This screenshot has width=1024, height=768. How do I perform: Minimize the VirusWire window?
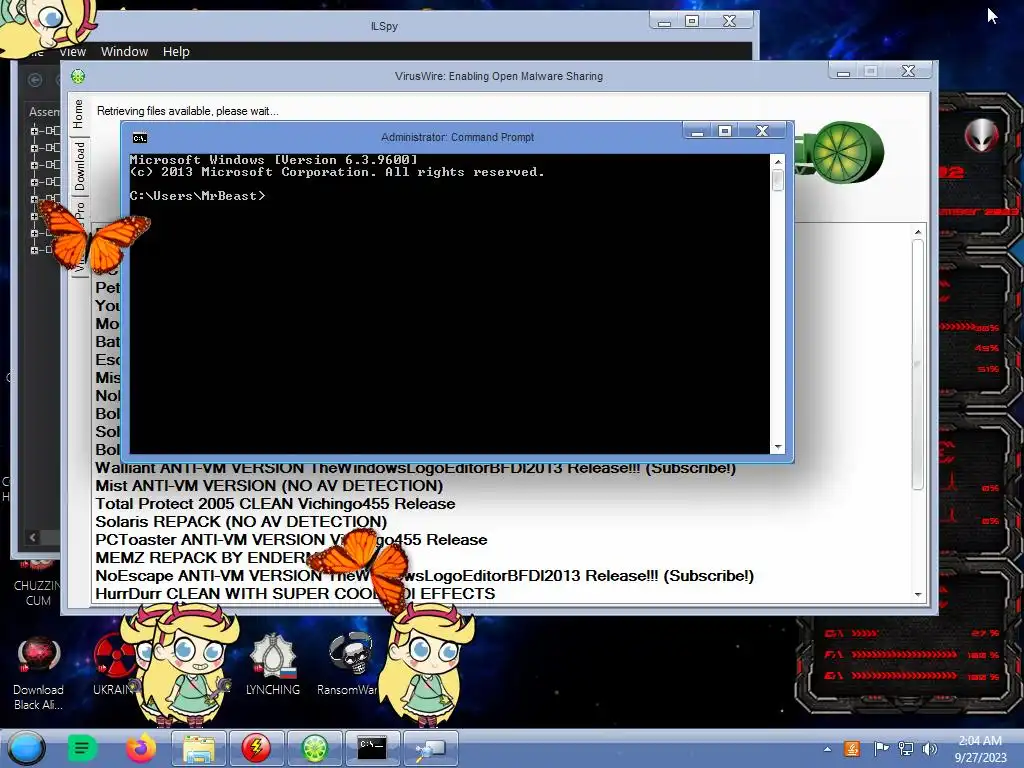coord(843,71)
